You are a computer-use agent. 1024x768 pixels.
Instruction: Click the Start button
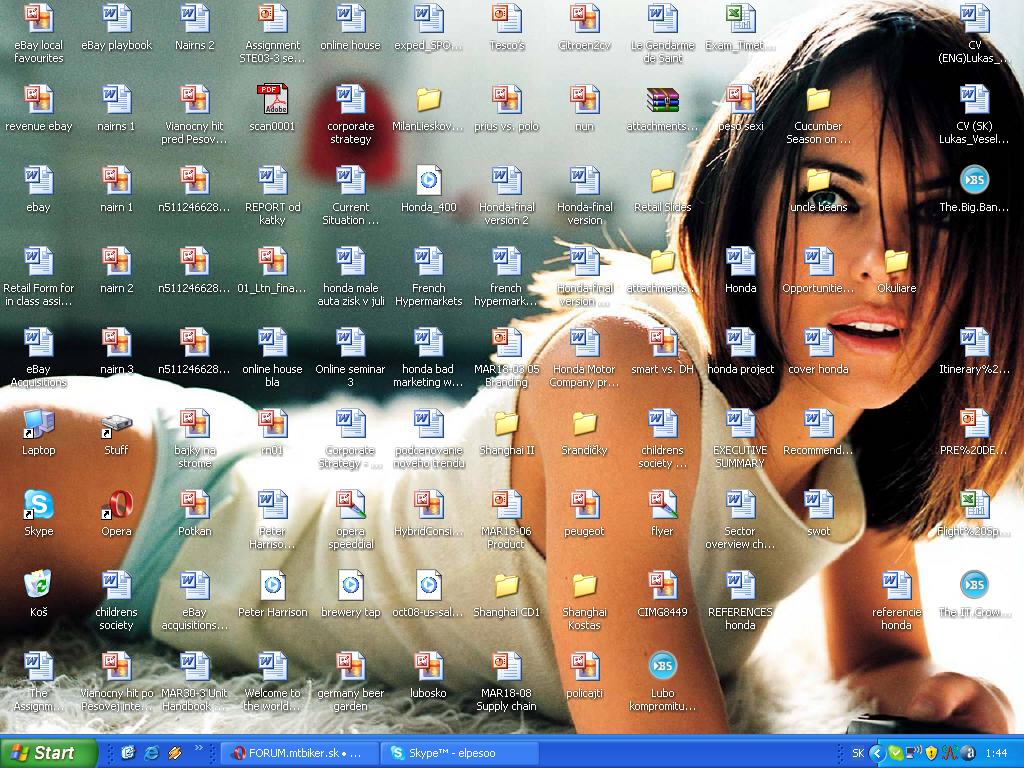pos(49,753)
